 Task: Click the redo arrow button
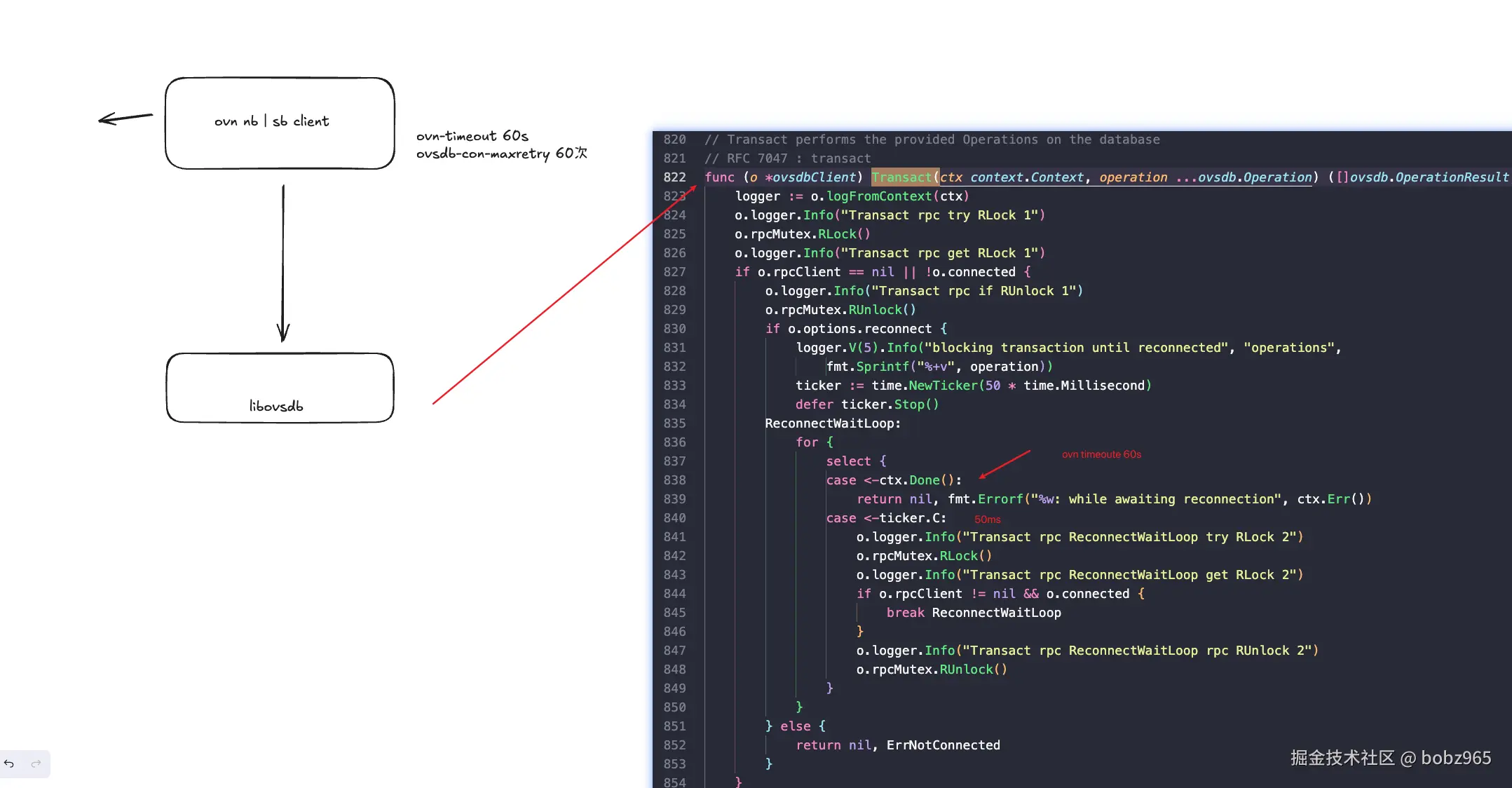click(x=36, y=763)
